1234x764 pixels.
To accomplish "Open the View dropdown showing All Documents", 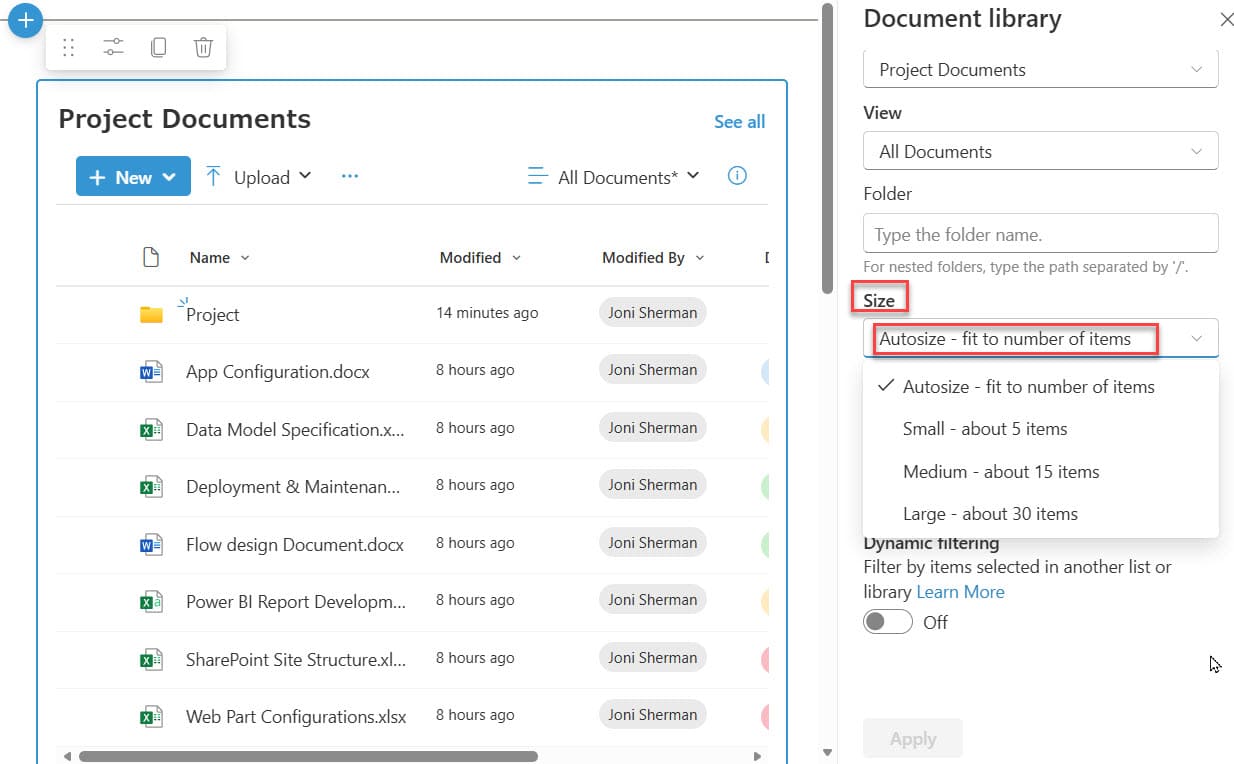I will 1040,151.
